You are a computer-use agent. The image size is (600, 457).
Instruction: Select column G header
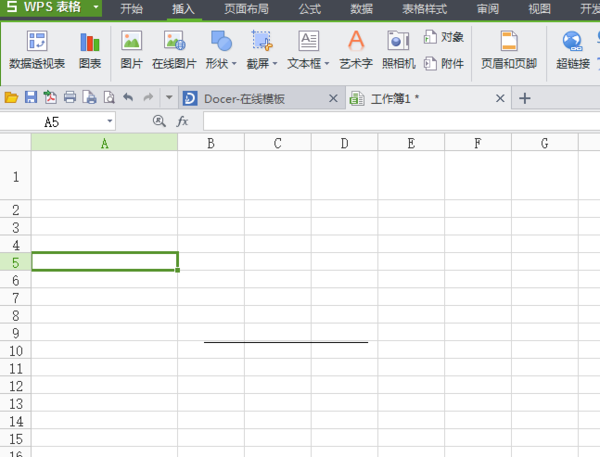(545, 142)
